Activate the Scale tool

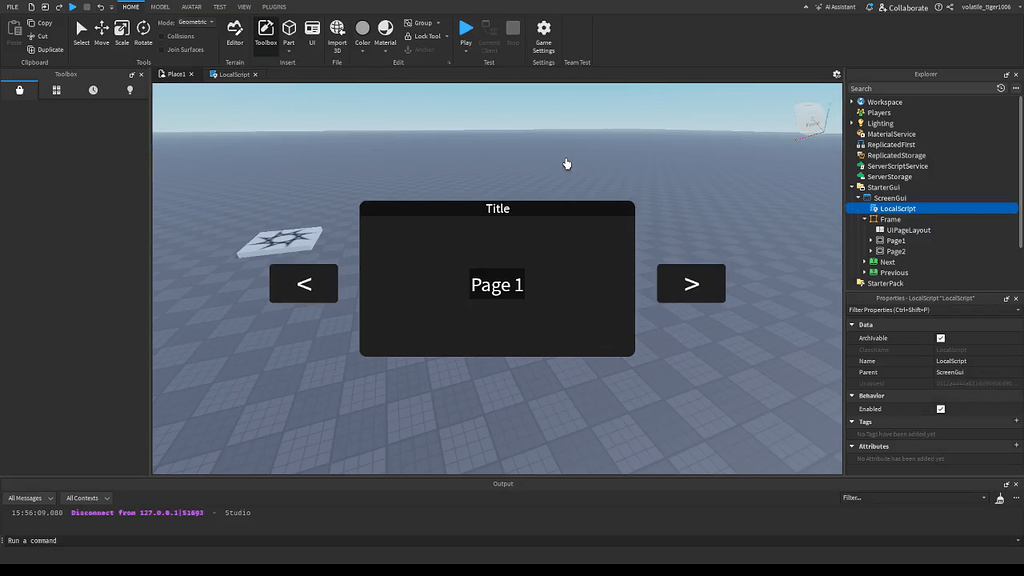coord(121,33)
